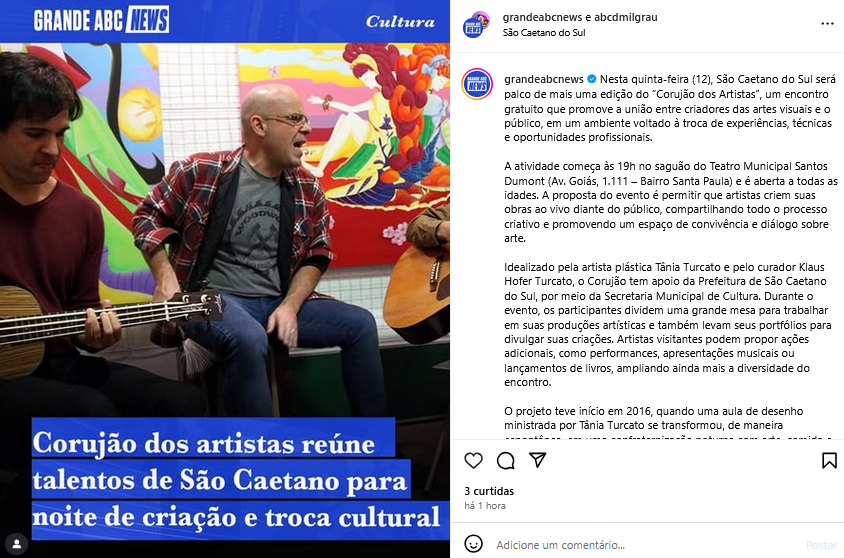Image resolution: width=844 pixels, height=558 pixels.
Task: Open comments with the speech bubble icon
Action: [505, 461]
